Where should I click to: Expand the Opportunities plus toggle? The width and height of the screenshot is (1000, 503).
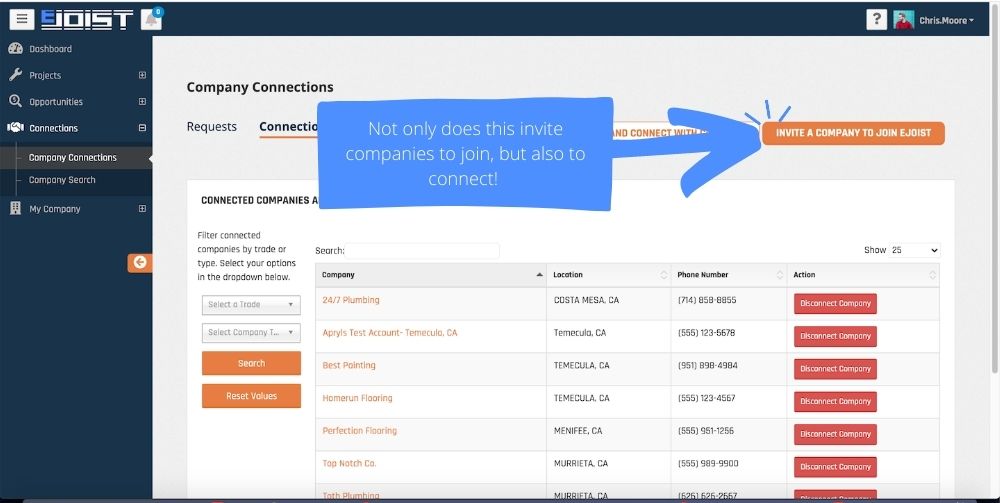pos(142,101)
